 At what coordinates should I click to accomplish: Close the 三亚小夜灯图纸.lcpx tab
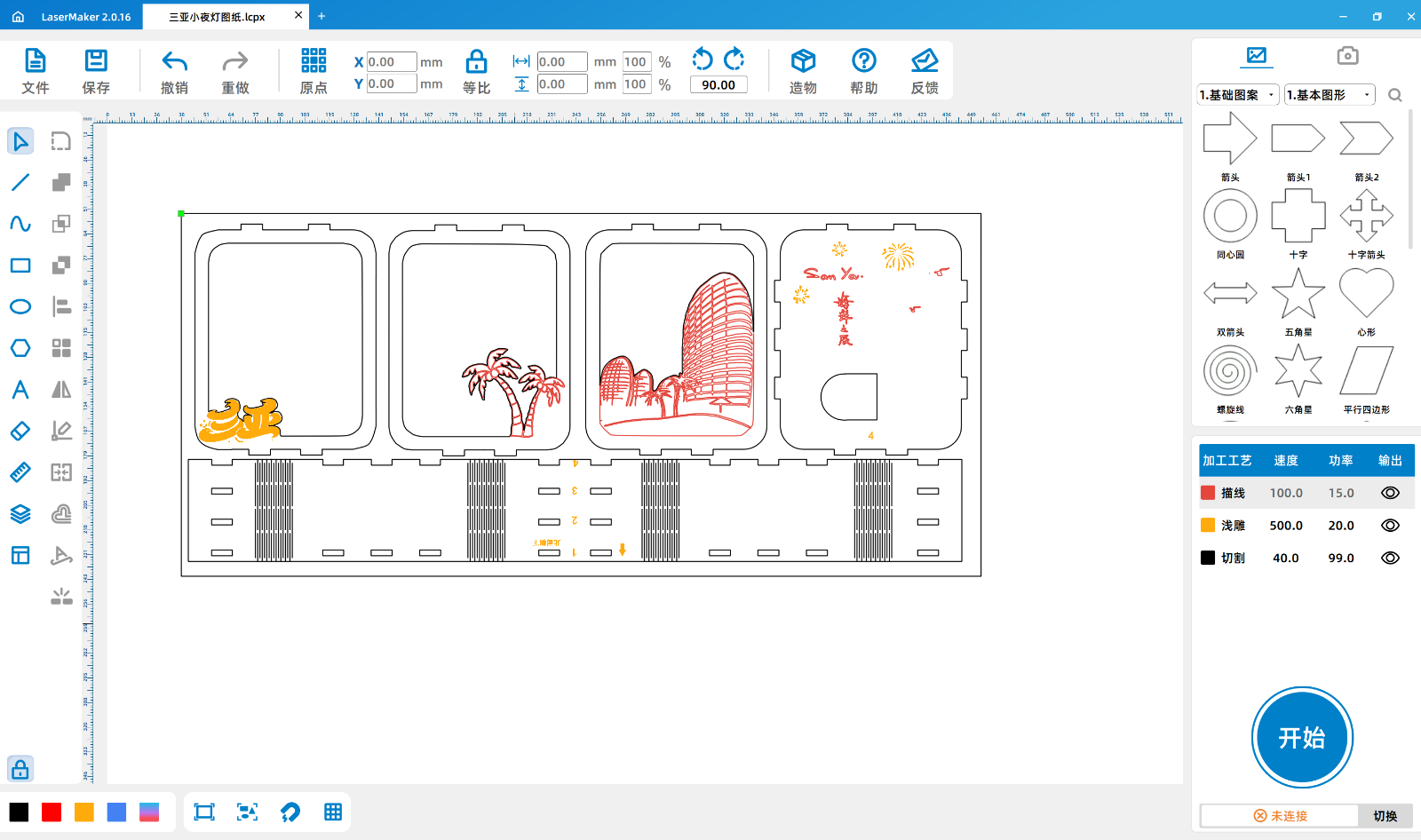coord(298,15)
